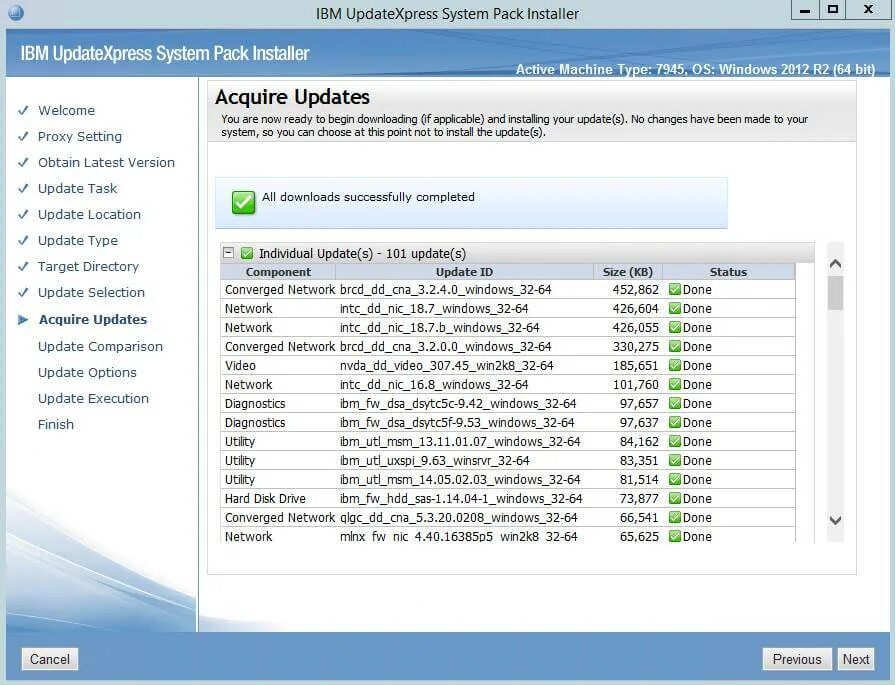
Task: Sort by Component column header
Action: tap(278, 272)
